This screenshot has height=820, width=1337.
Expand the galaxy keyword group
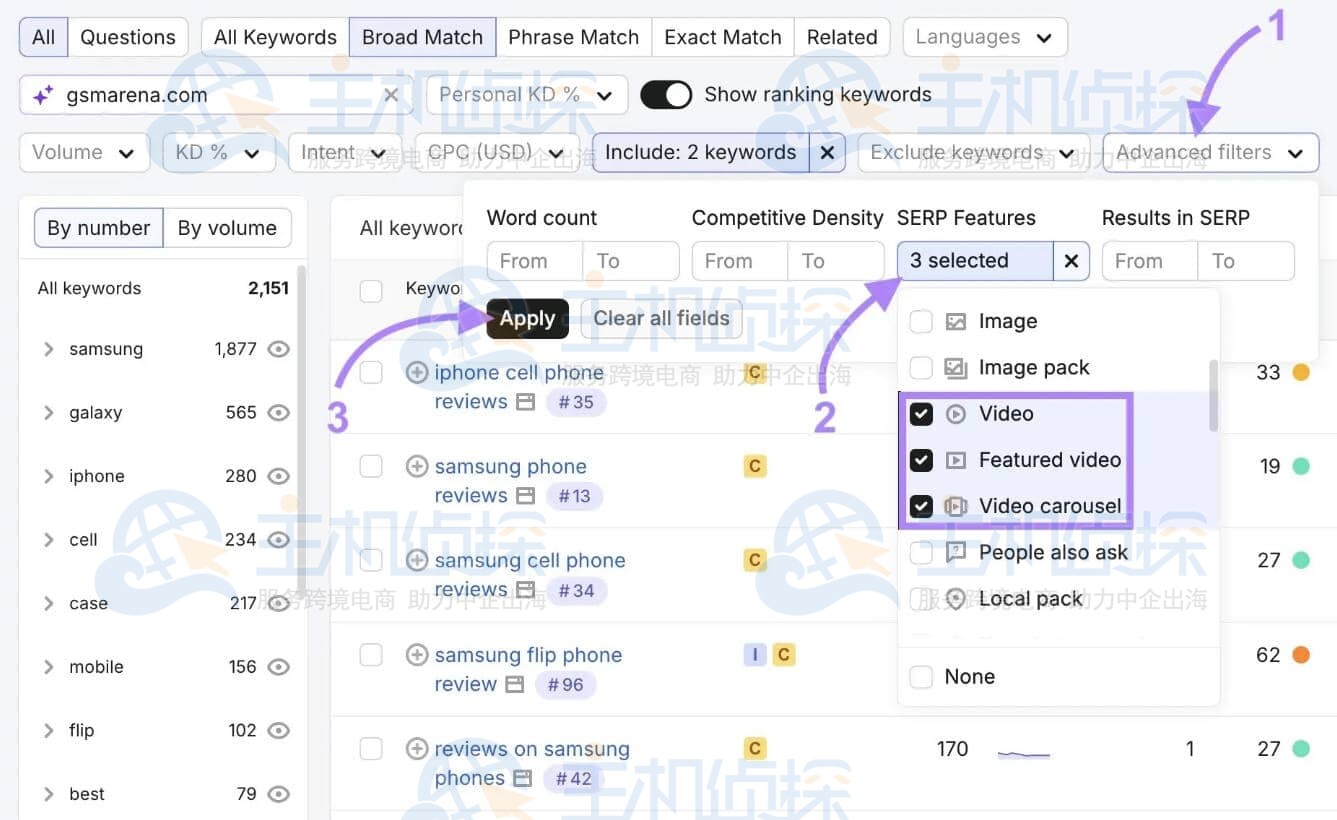coord(48,413)
